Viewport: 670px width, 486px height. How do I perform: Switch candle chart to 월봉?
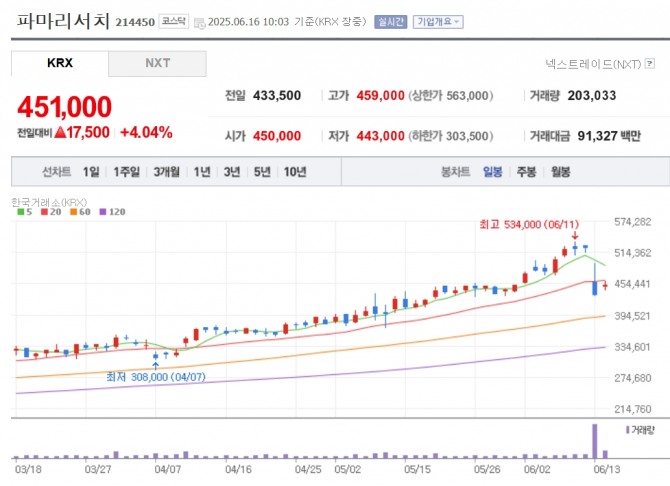pos(560,172)
